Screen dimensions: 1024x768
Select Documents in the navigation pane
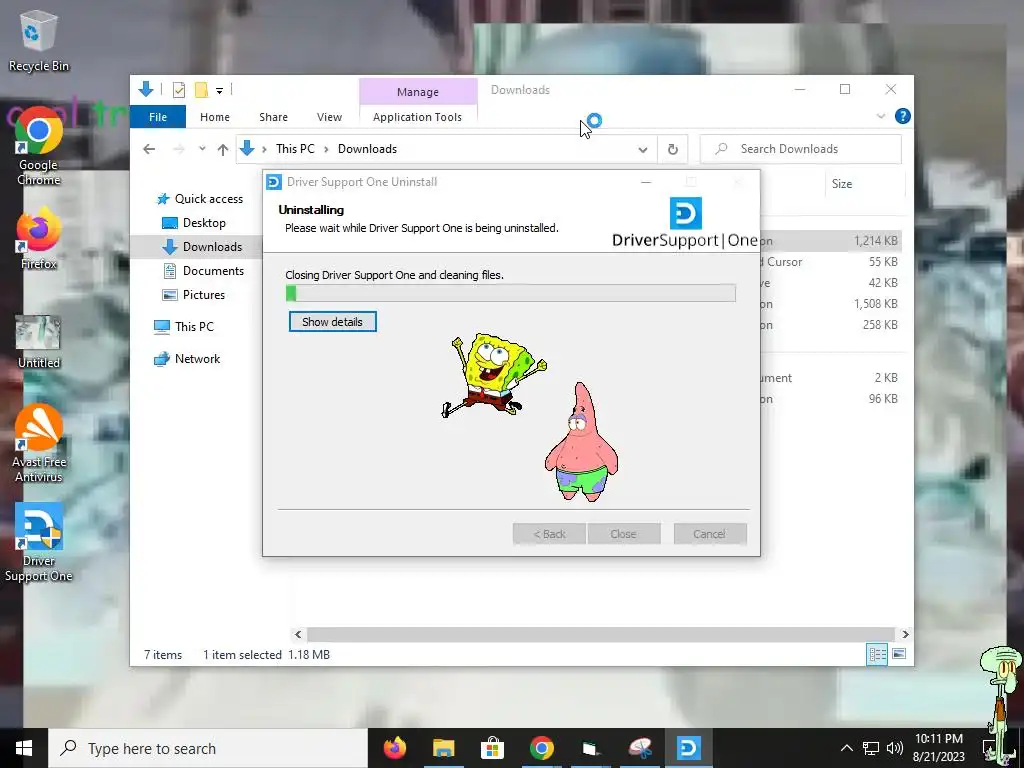[203, 270]
